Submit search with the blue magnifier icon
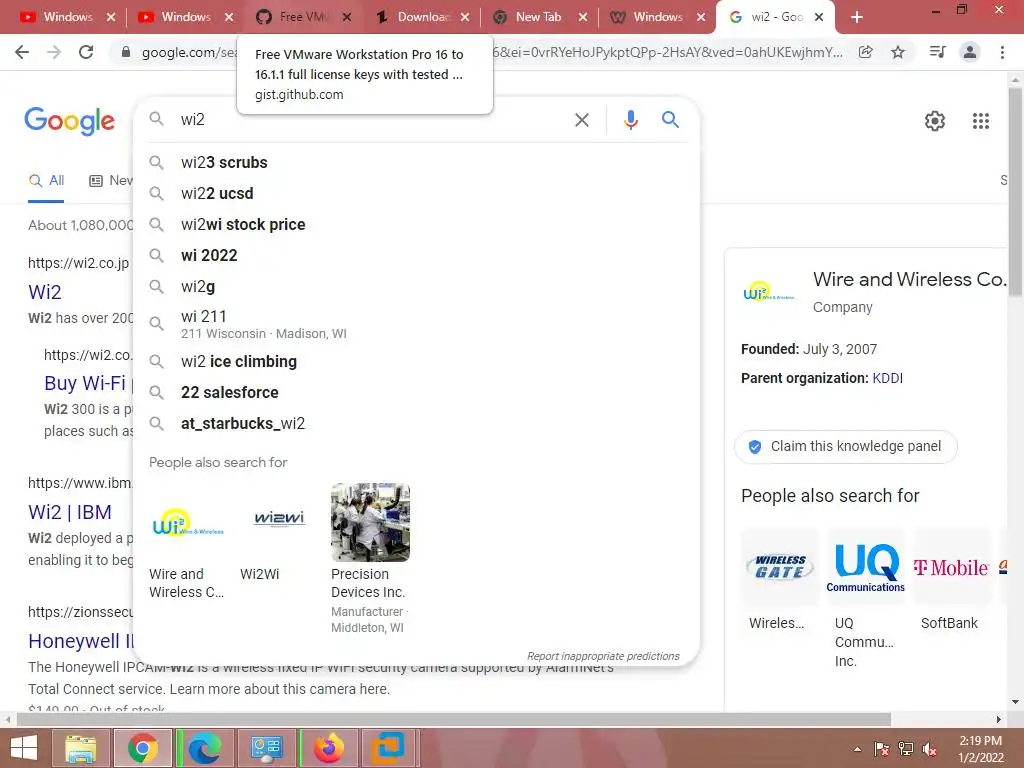Screen dimensions: 1024x768 [x=670, y=120]
